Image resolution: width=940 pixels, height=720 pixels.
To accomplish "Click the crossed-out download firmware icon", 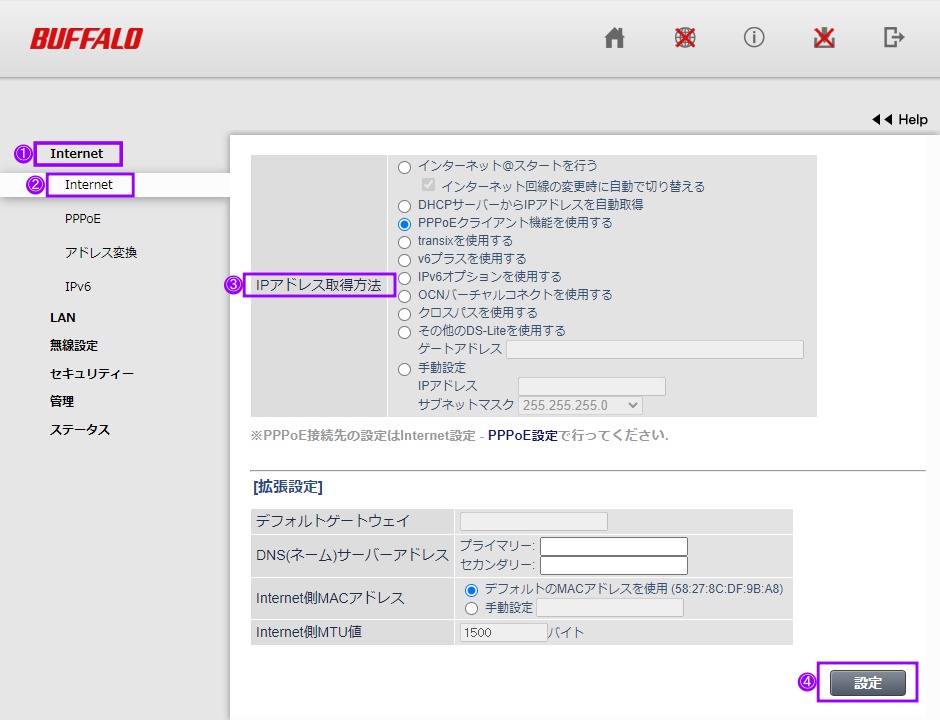I will (x=824, y=38).
